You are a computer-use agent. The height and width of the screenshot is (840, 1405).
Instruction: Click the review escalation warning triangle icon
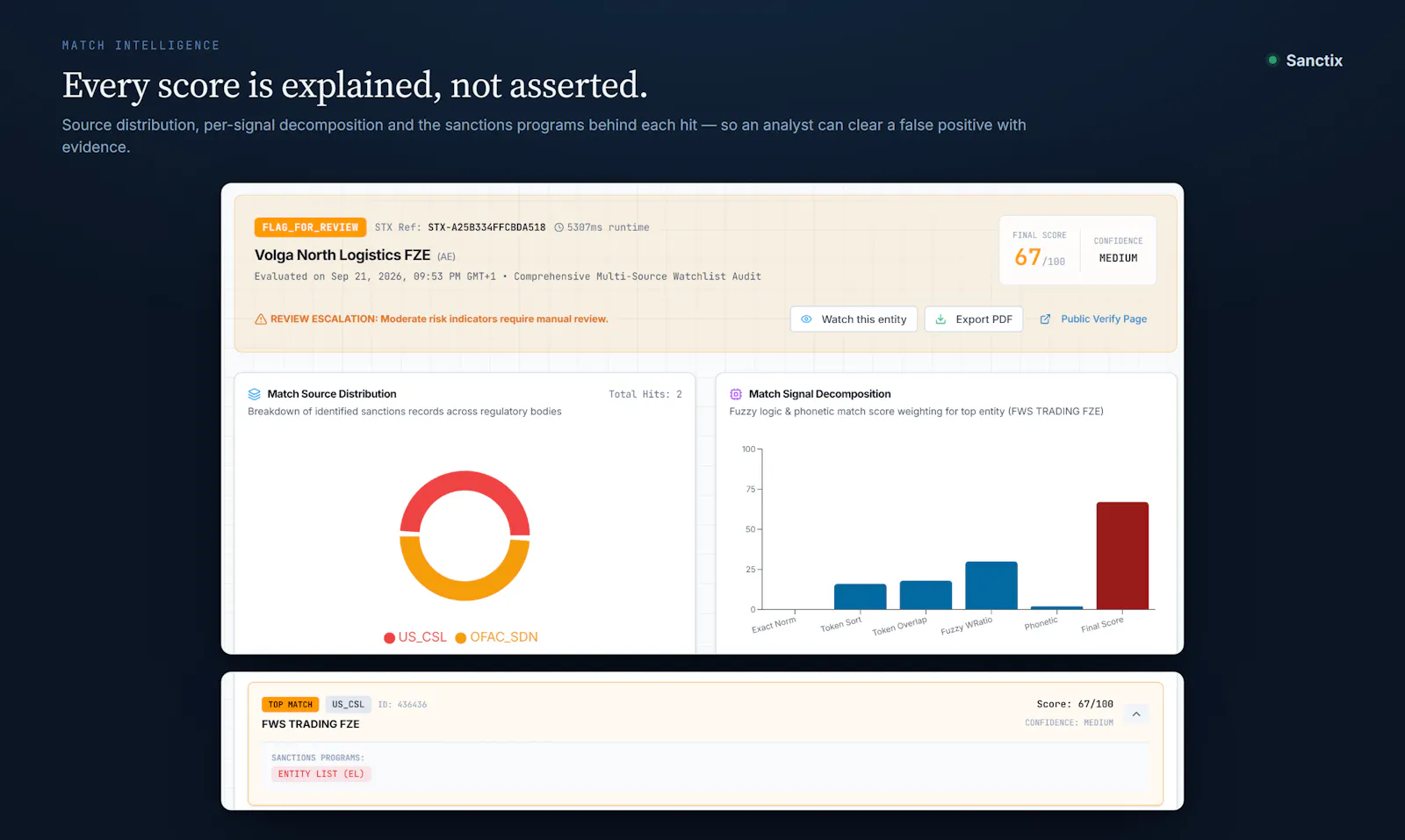click(261, 319)
